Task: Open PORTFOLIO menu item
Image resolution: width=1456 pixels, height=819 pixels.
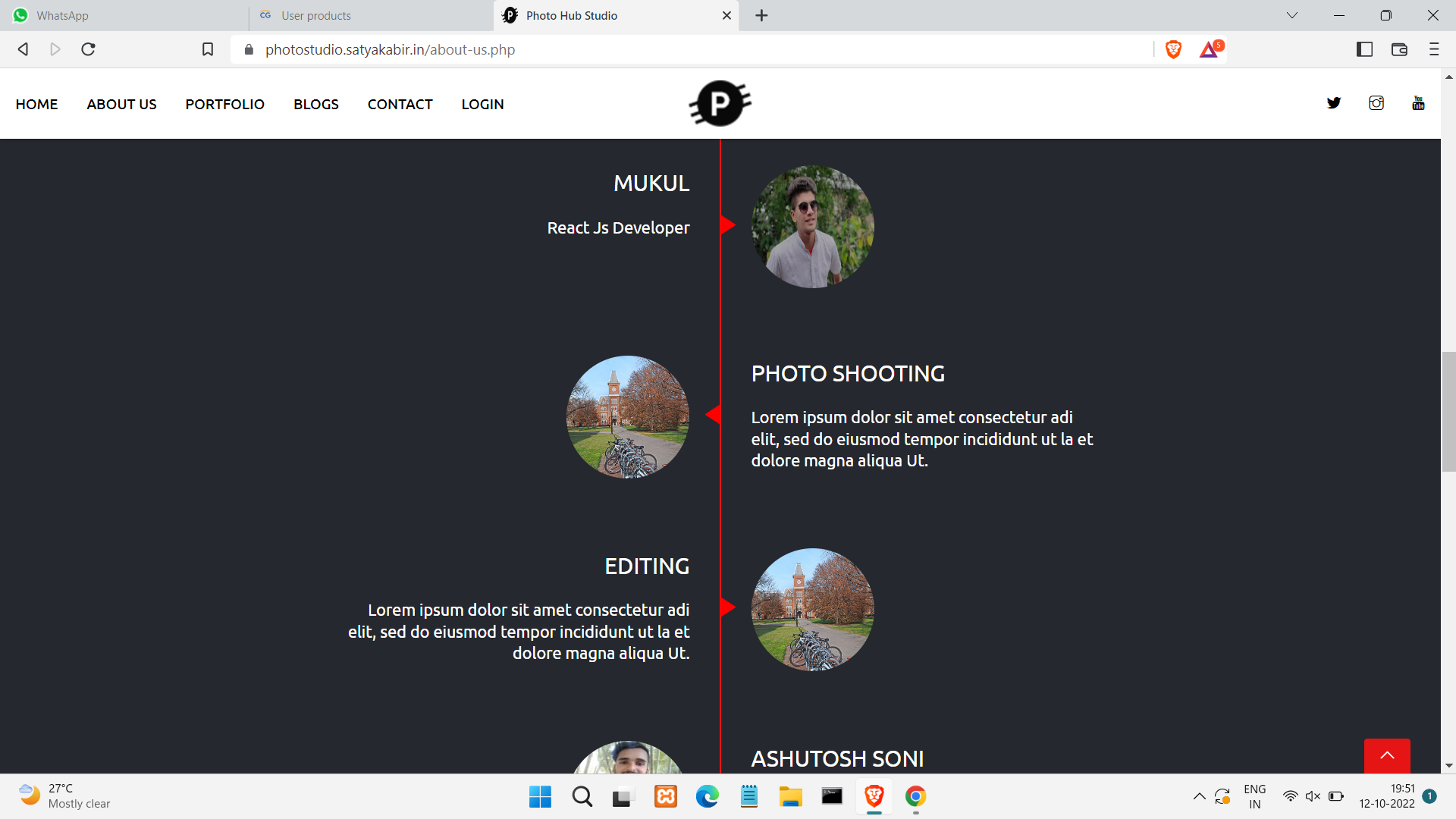Action: tap(224, 104)
